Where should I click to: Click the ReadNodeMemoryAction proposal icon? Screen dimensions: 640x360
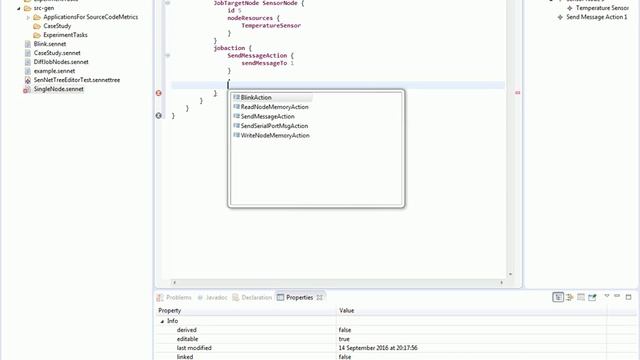pyautogui.click(x=236, y=107)
